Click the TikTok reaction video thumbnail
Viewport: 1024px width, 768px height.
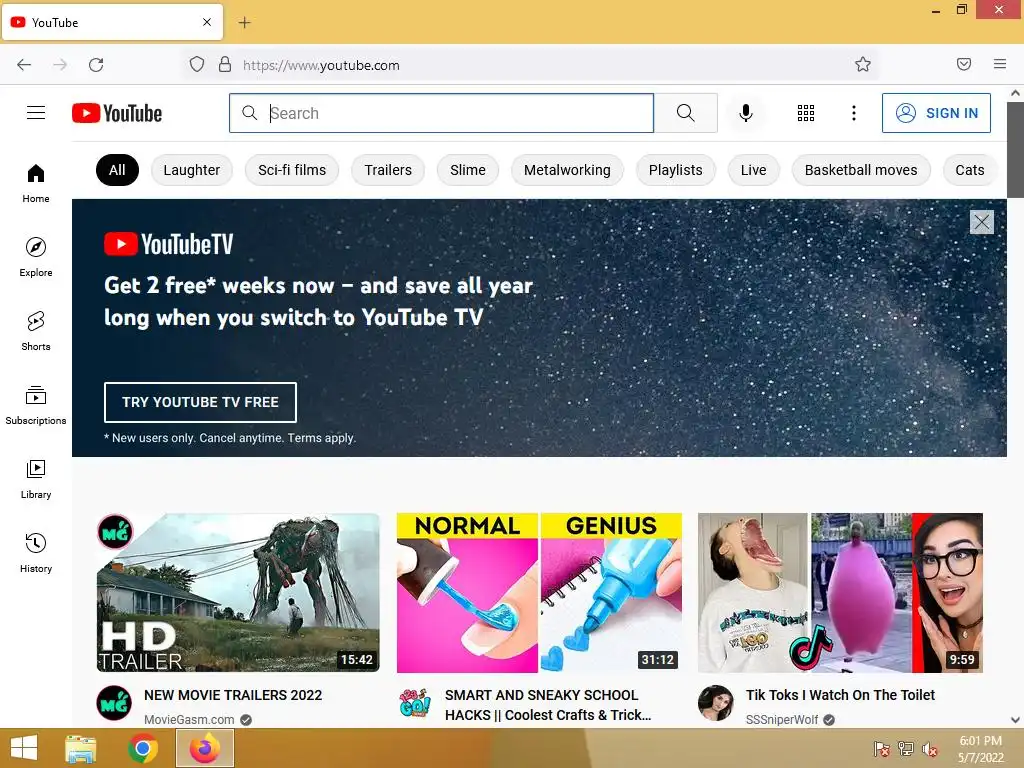840,592
